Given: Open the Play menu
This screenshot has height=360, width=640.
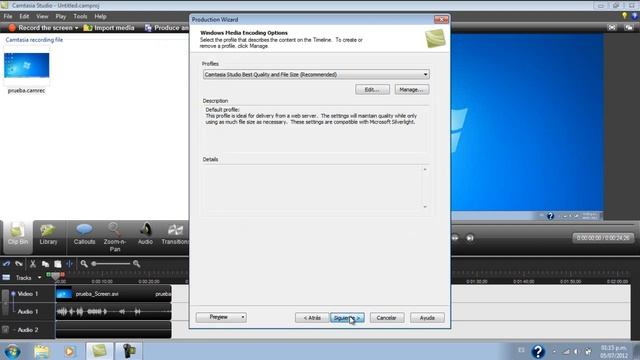Looking at the screenshot, I should click(61, 16).
